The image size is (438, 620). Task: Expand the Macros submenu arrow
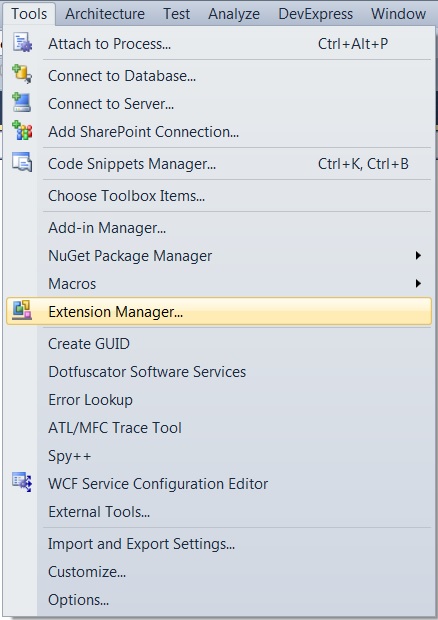418,284
